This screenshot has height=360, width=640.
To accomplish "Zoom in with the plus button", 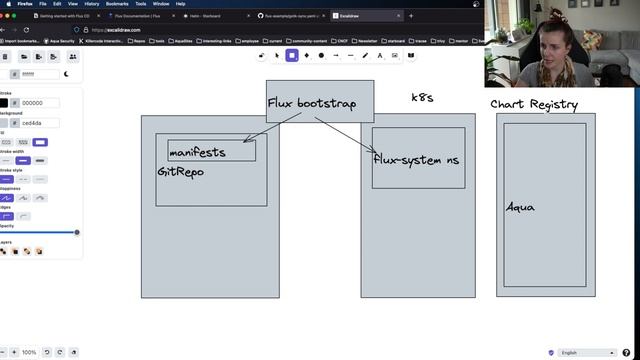I will 14,352.
